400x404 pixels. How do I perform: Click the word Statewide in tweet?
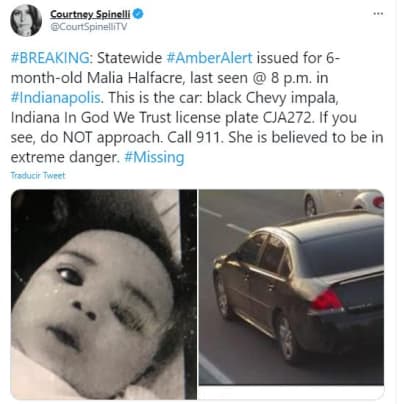(129, 58)
